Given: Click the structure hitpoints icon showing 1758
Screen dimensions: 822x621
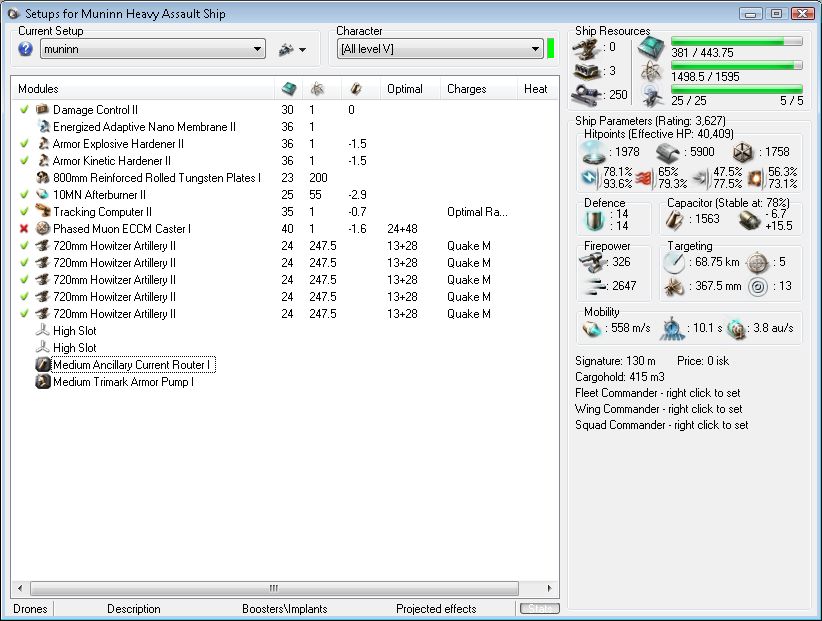Looking at the screenshot, I should (x=742, y=152).
